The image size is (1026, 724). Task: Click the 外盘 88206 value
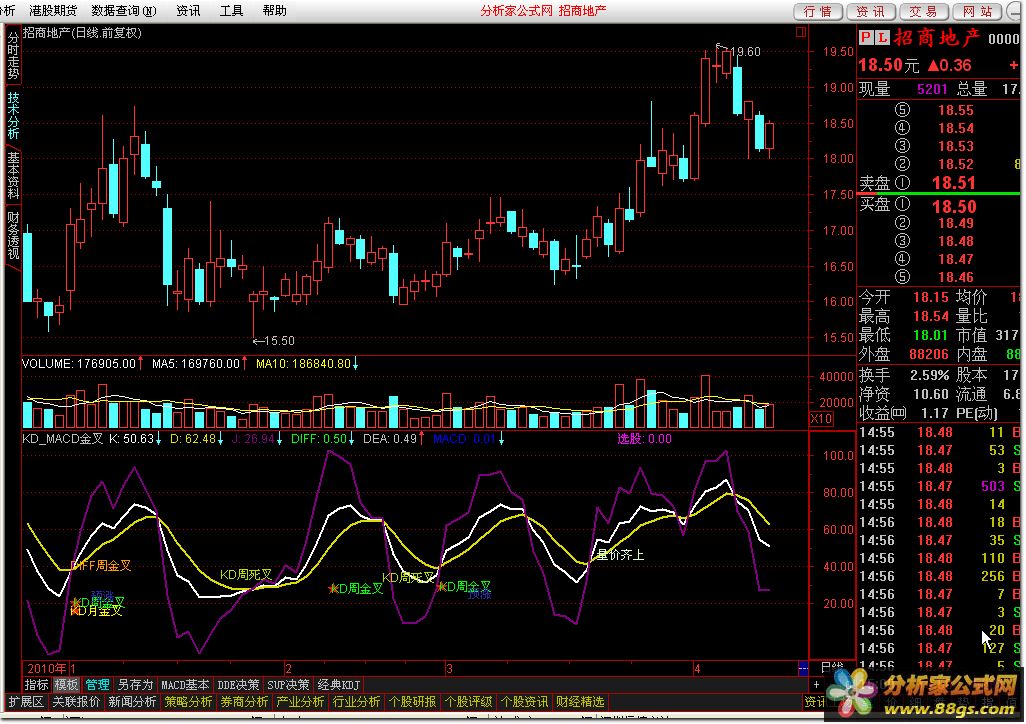point(929,355)
